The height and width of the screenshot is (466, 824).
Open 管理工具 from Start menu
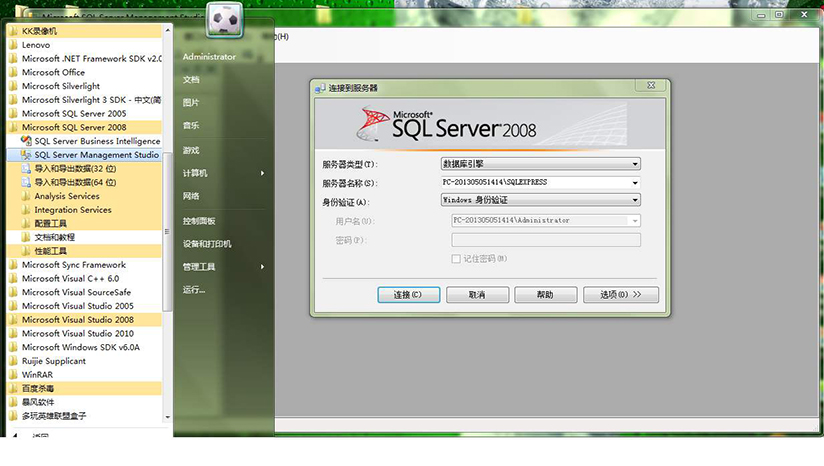(199, 267)
